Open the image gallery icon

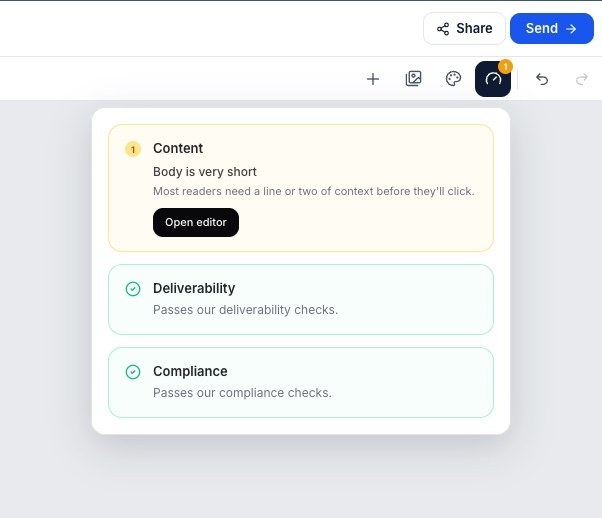coord(413,79)
